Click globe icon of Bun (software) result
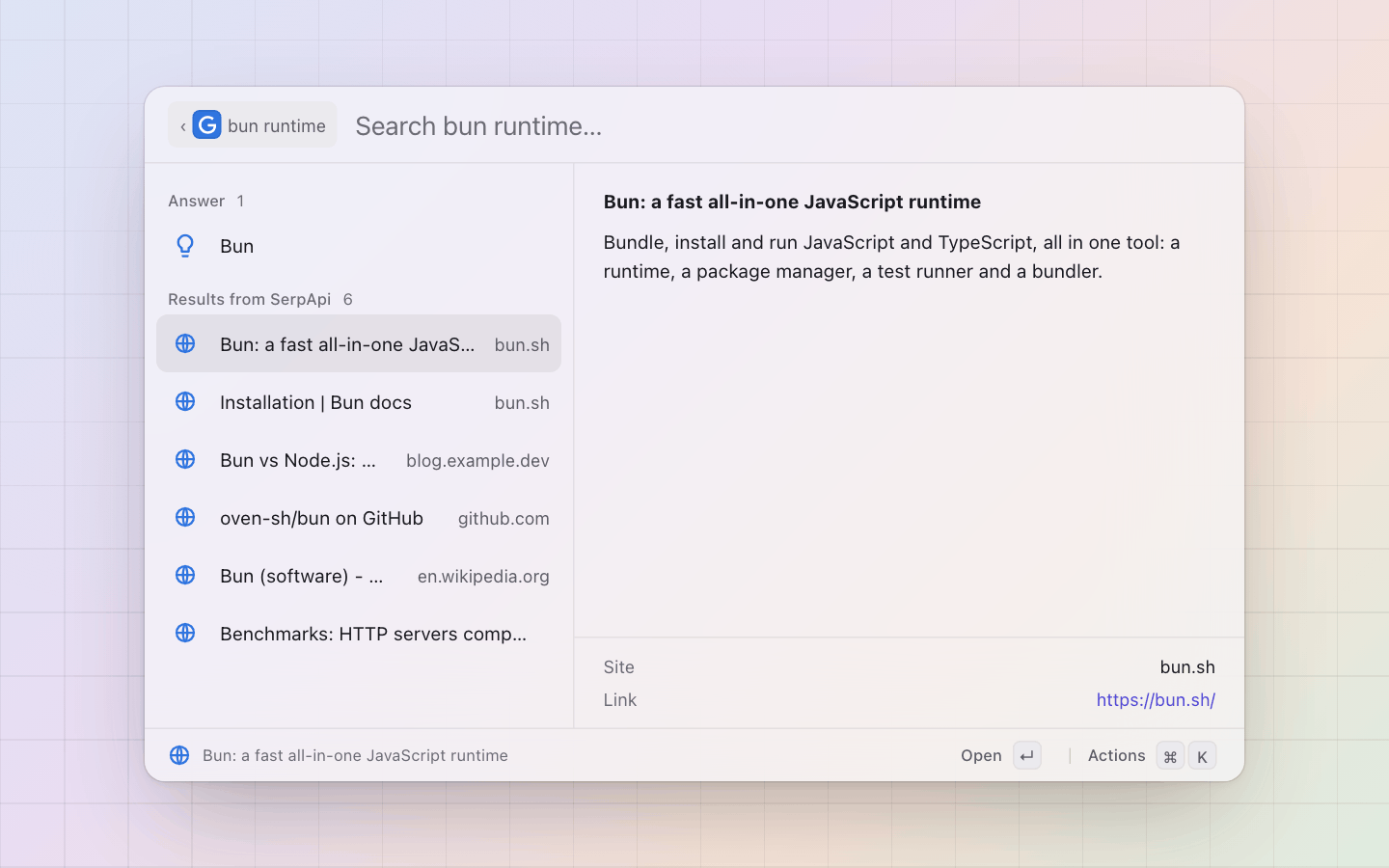Screen dimensions: 1389x868 [x=185, y=575]
